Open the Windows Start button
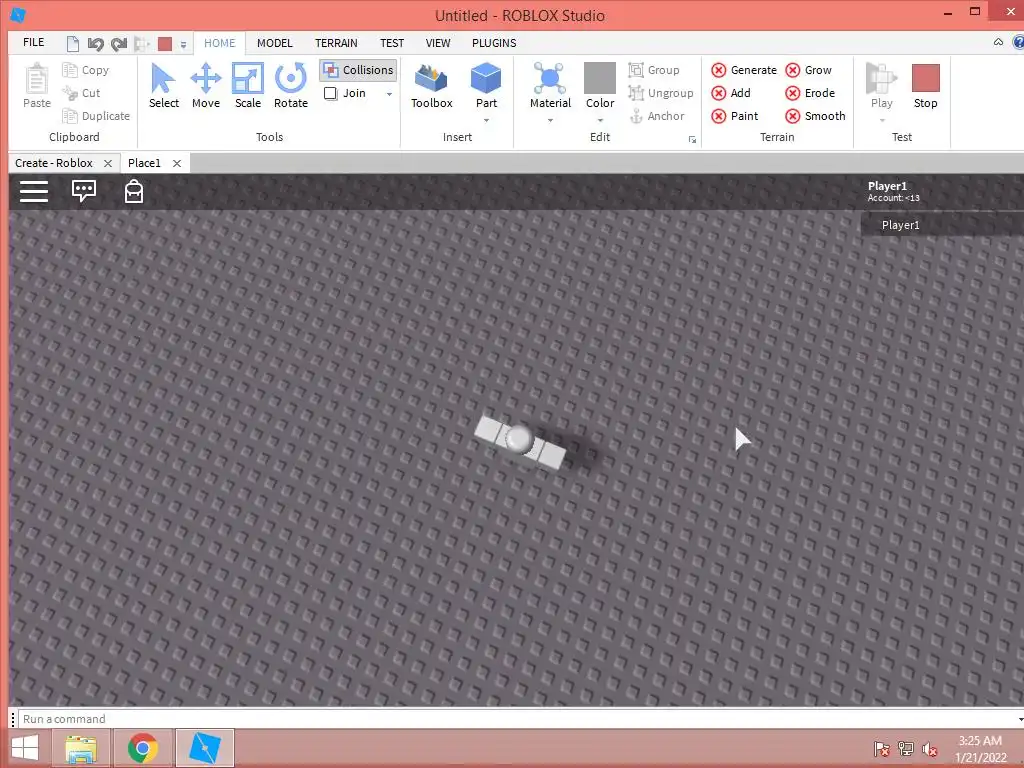Image resolution: width=1024 pixels, height=768 pixels. [25, 748]
